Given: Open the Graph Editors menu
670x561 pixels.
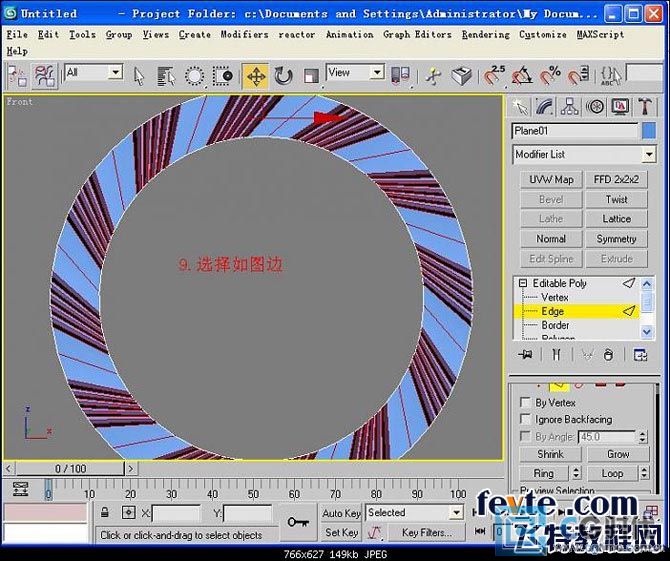Looking at the screenshot, I should pos(417,35).
